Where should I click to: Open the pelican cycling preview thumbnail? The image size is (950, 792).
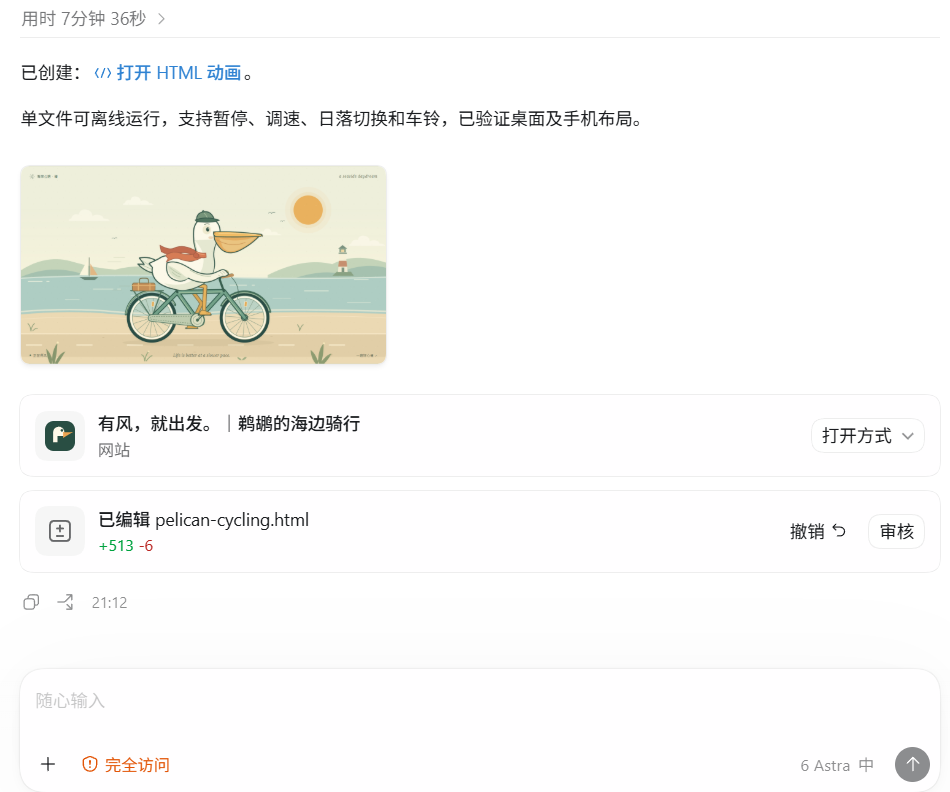click(204, 265)
